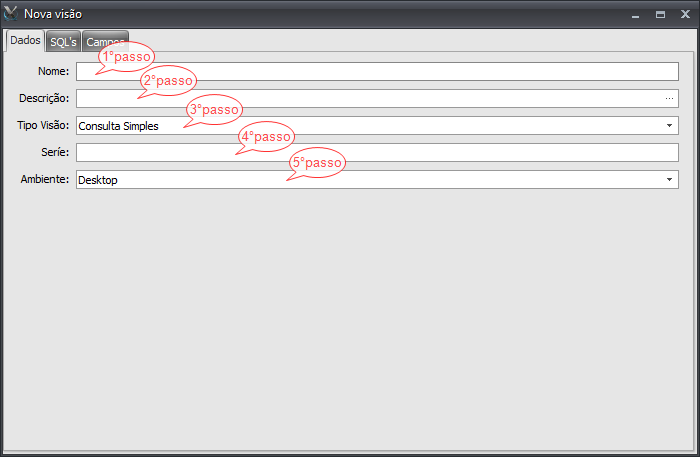Click the application logo in title bar
This screenshot has height=457, width=700.
coord(11,14)
